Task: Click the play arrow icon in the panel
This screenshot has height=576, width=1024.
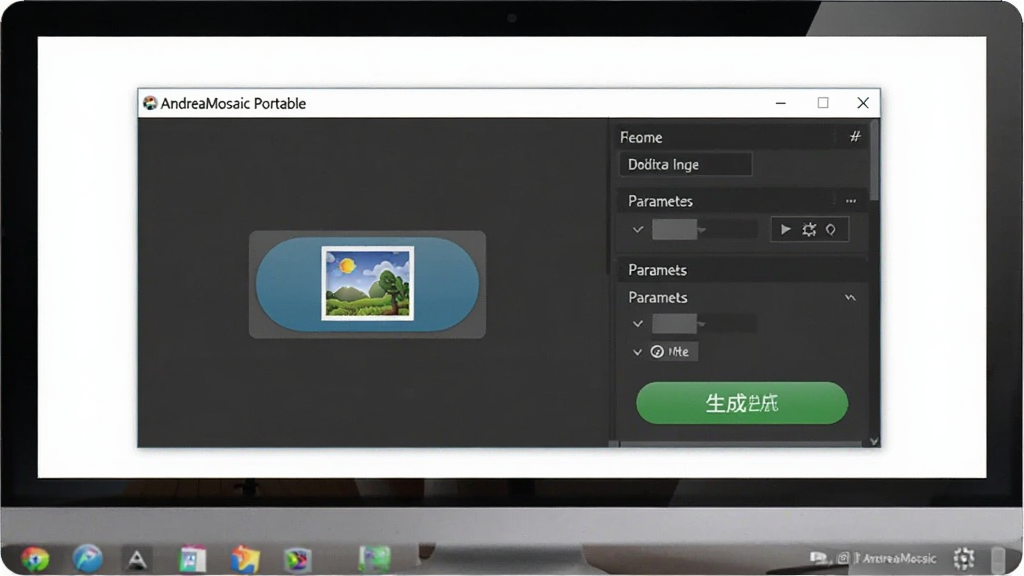Action: (786, 229)
